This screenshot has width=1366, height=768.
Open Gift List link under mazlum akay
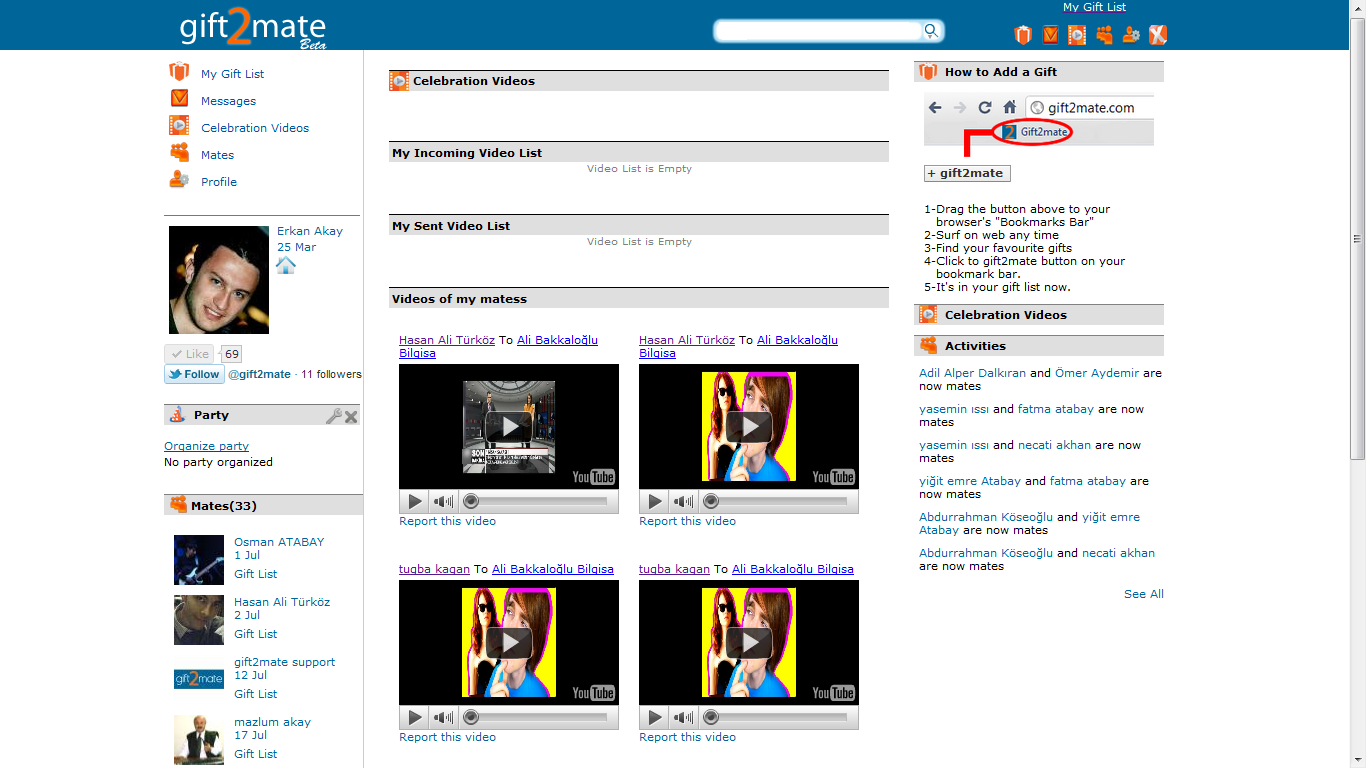pos(256,754)
